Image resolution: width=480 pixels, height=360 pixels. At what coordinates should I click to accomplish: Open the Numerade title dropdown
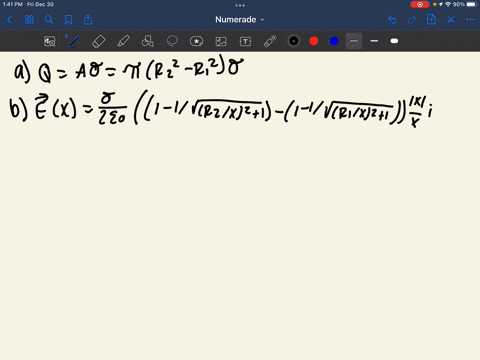(x=239, y=20)
